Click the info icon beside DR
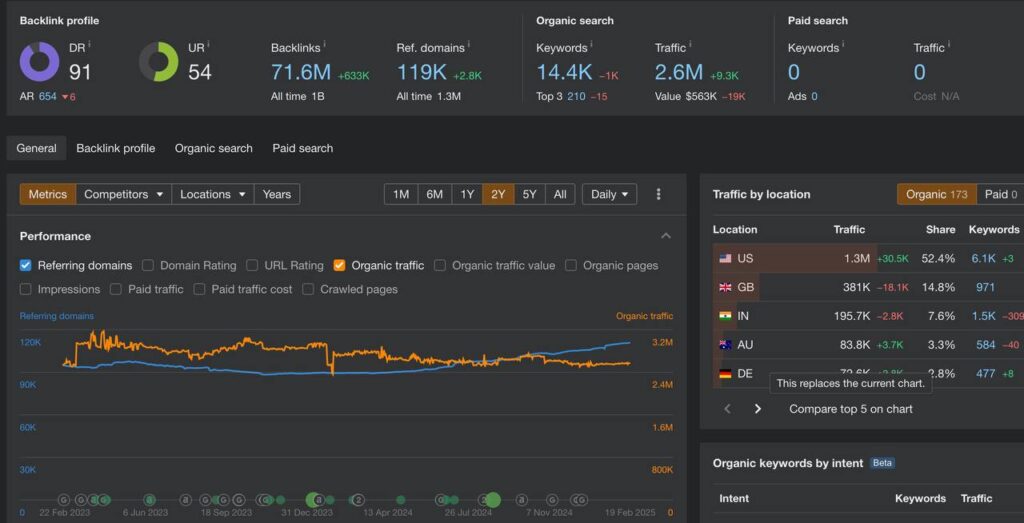Screen dimensions: 1024x523 tap(89, 45)
